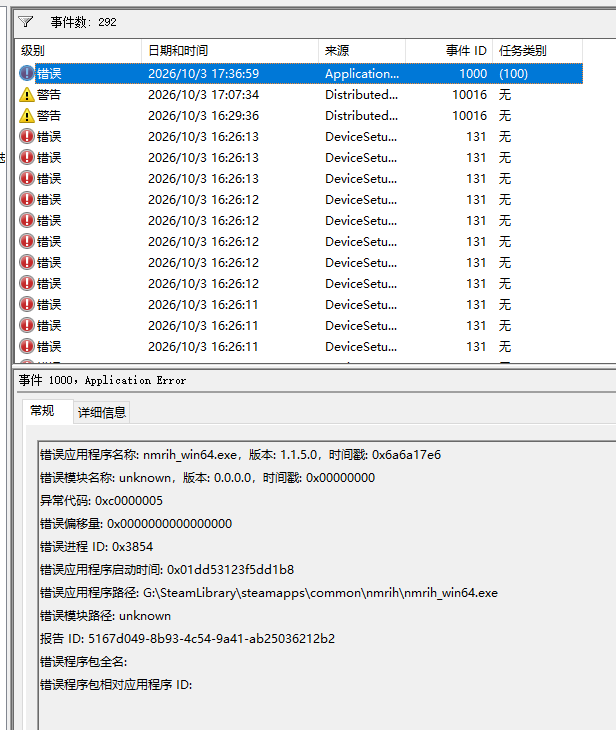
Task: Select the date cell 2026/10/3 17:36:59
Action: (x=203, y=74)
